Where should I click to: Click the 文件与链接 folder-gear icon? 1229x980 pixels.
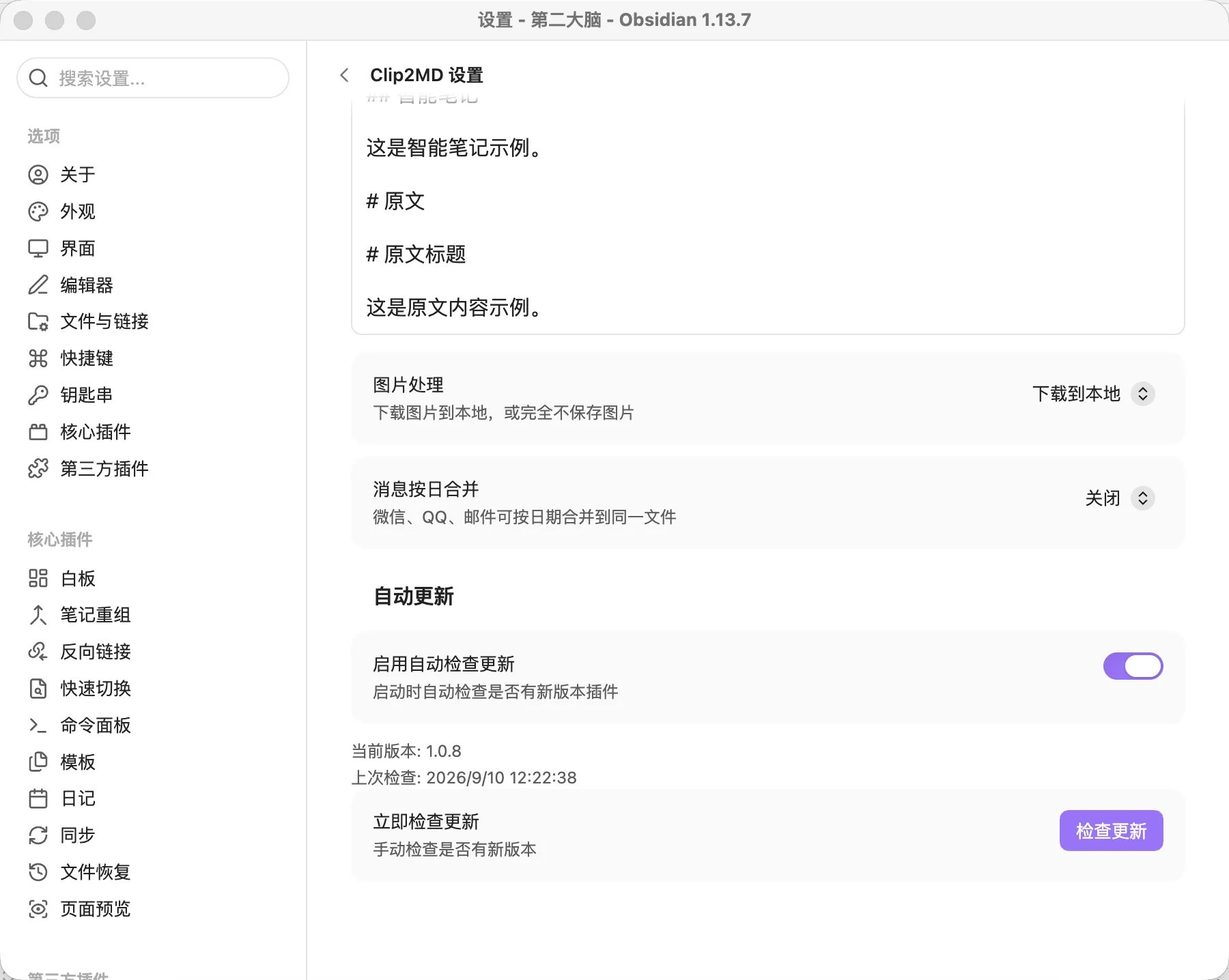coord(38,321)
